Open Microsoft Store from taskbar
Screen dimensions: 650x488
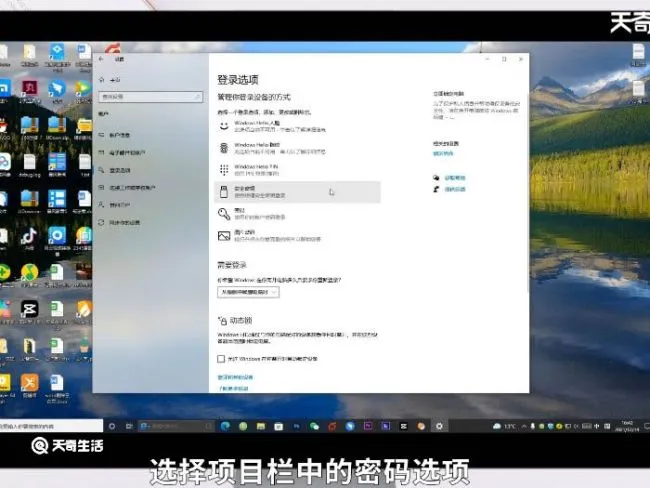(279, 426)
